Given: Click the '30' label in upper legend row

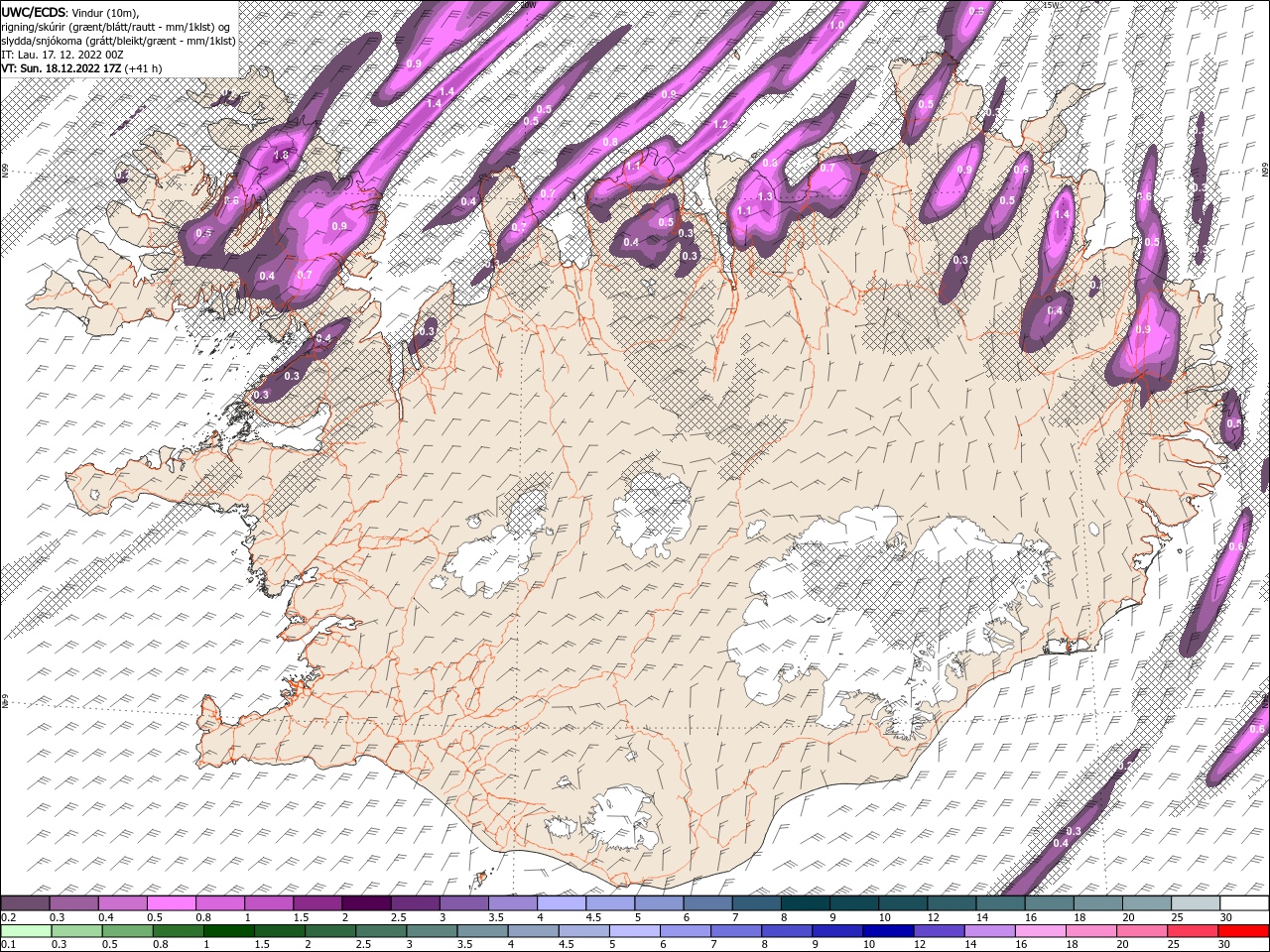Looking at the screenshot, I should tap(1228, 917).
